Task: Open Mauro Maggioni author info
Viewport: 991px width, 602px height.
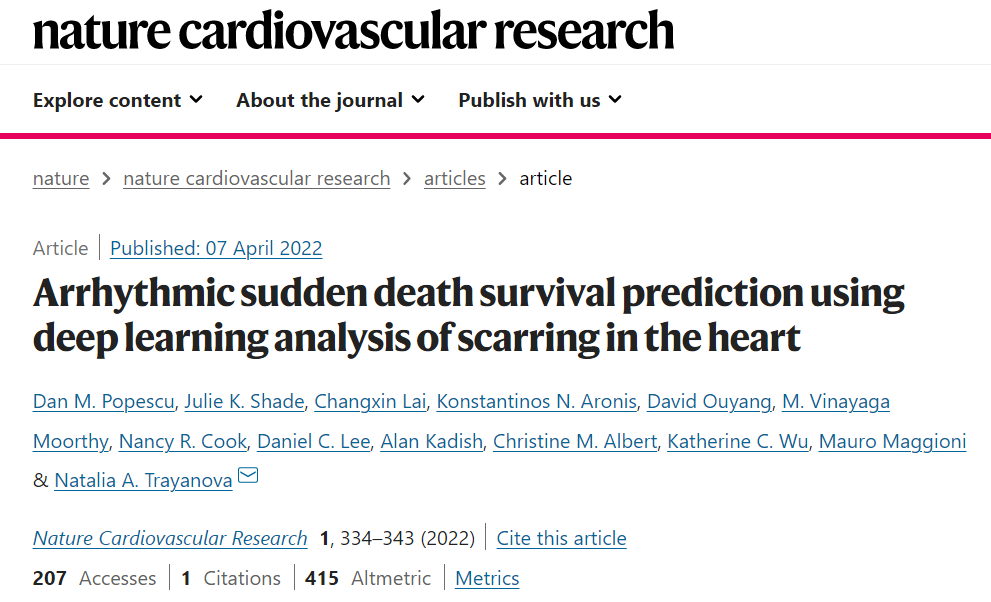Action: tap(892, 442)
